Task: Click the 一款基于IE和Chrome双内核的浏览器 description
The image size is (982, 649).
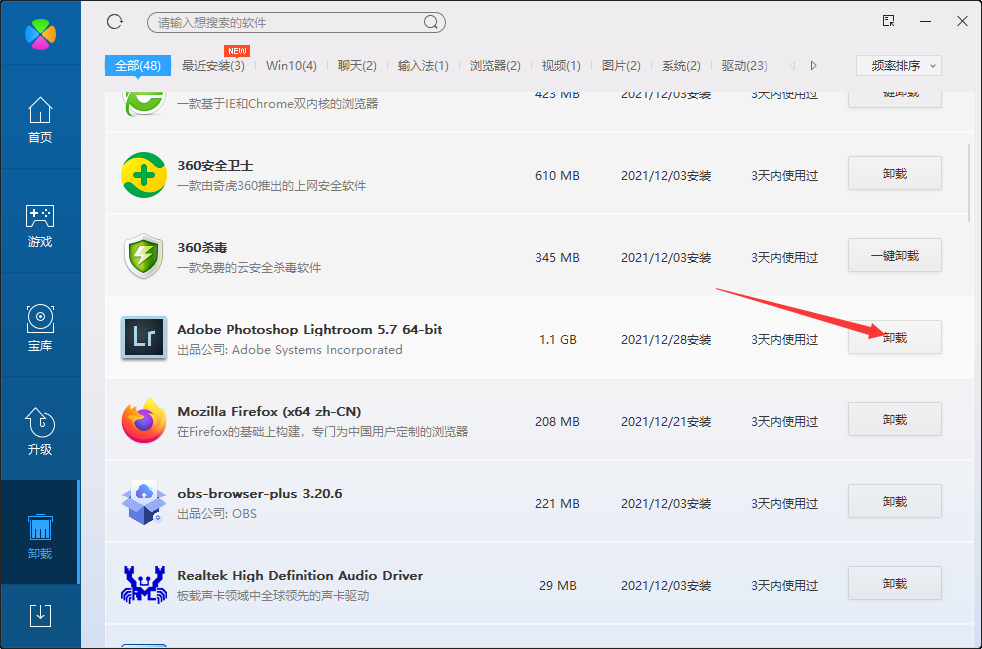Action: (278, 103)
